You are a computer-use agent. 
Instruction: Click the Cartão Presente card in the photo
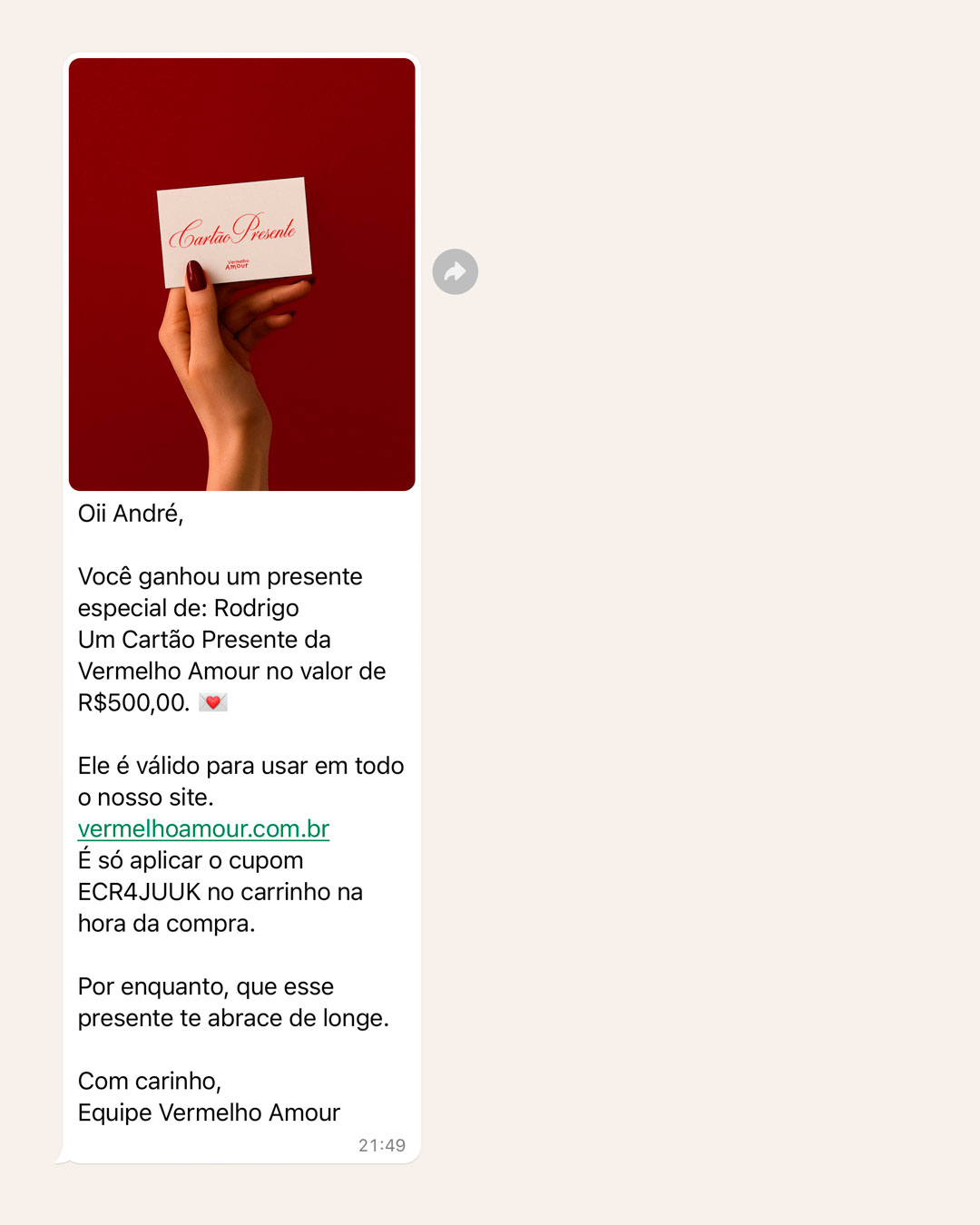point(235,232)
